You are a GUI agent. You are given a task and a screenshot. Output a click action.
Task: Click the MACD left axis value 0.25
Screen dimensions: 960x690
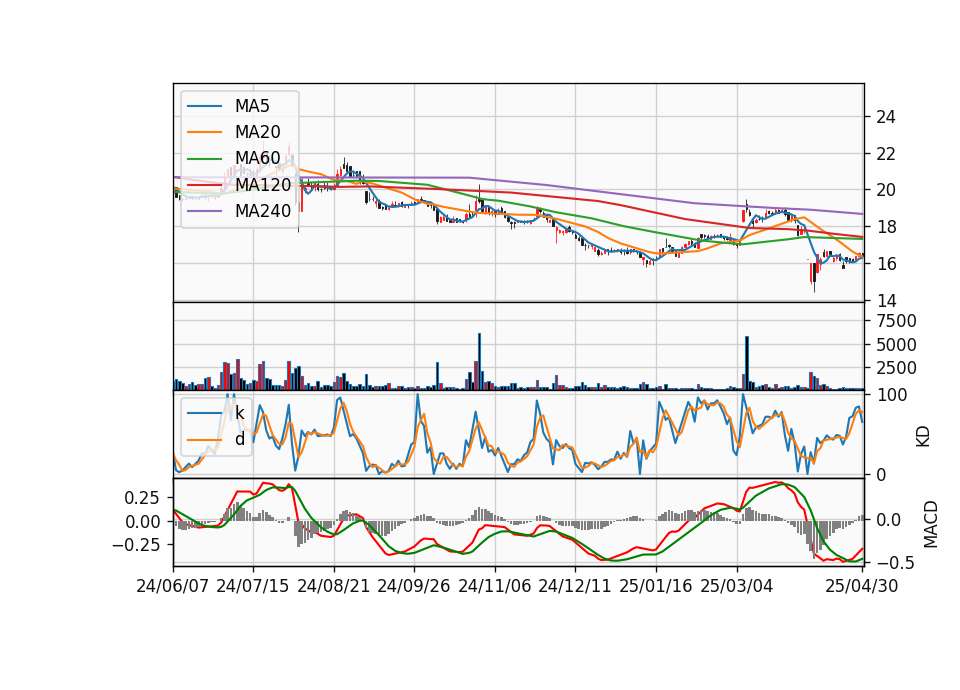click(x=142, y=498)
